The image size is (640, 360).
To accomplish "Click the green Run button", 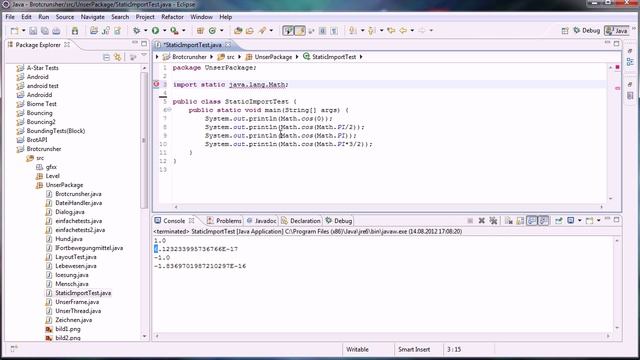I will pyautogui.click(x=156, y=31).
